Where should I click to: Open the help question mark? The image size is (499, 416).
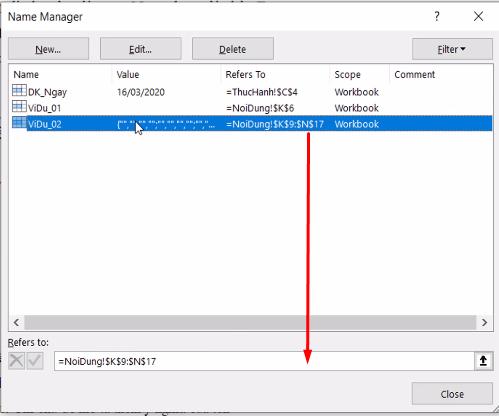[x=437, y=16]
